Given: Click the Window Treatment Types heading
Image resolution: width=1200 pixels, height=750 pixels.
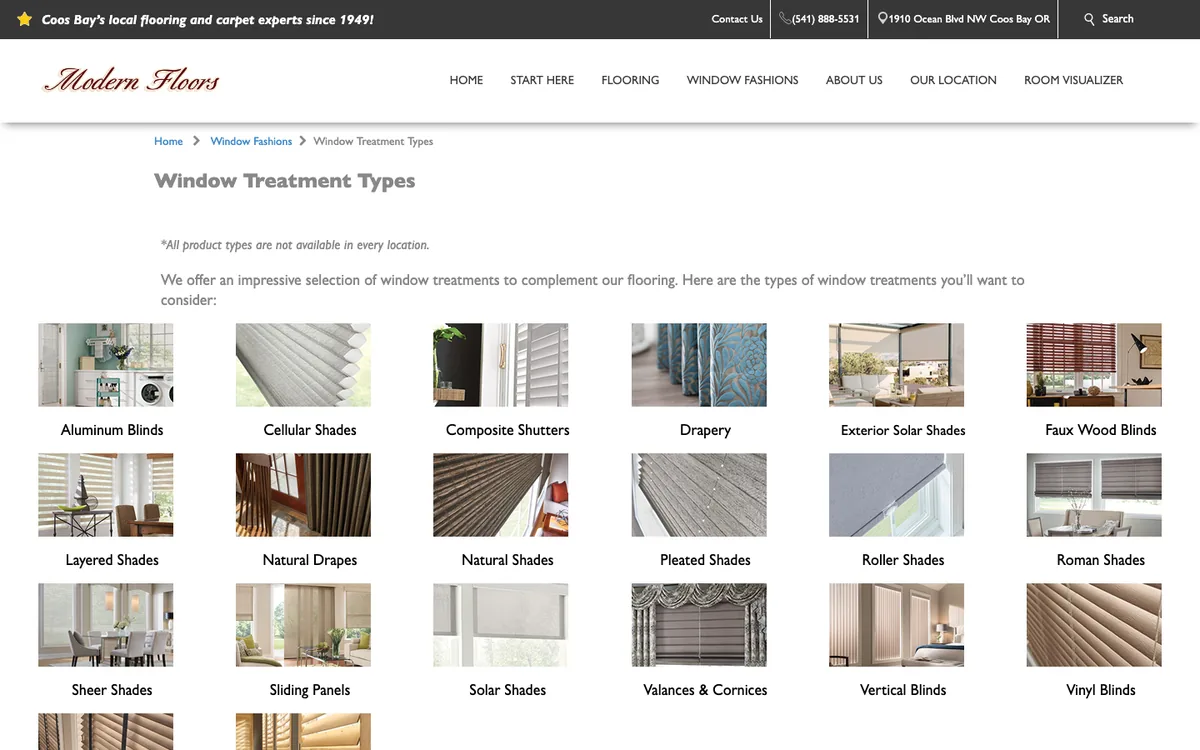Looking at the screenshot, I should click(285, 181).
